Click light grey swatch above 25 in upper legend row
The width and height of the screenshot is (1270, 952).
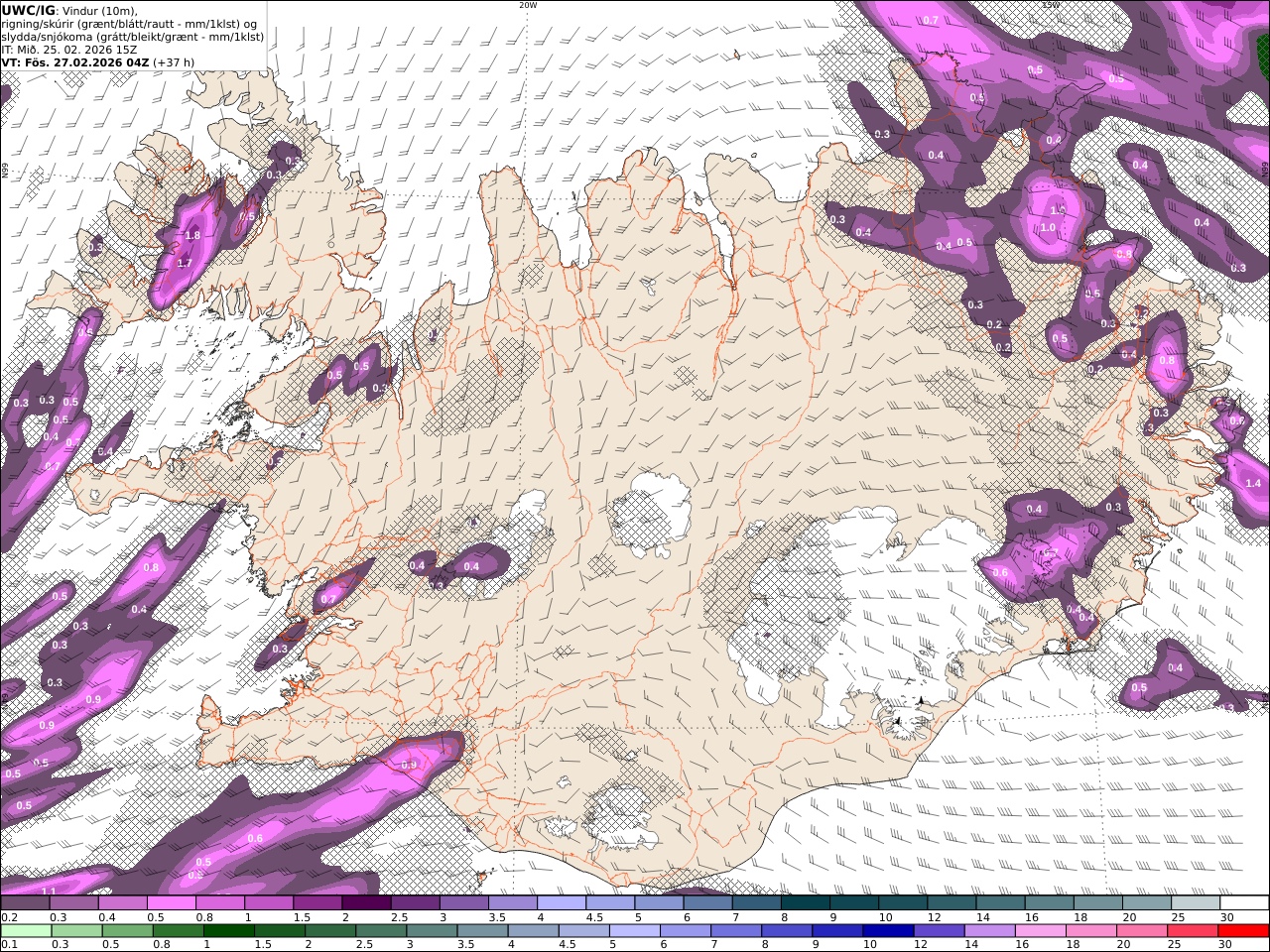(1194, 903)
